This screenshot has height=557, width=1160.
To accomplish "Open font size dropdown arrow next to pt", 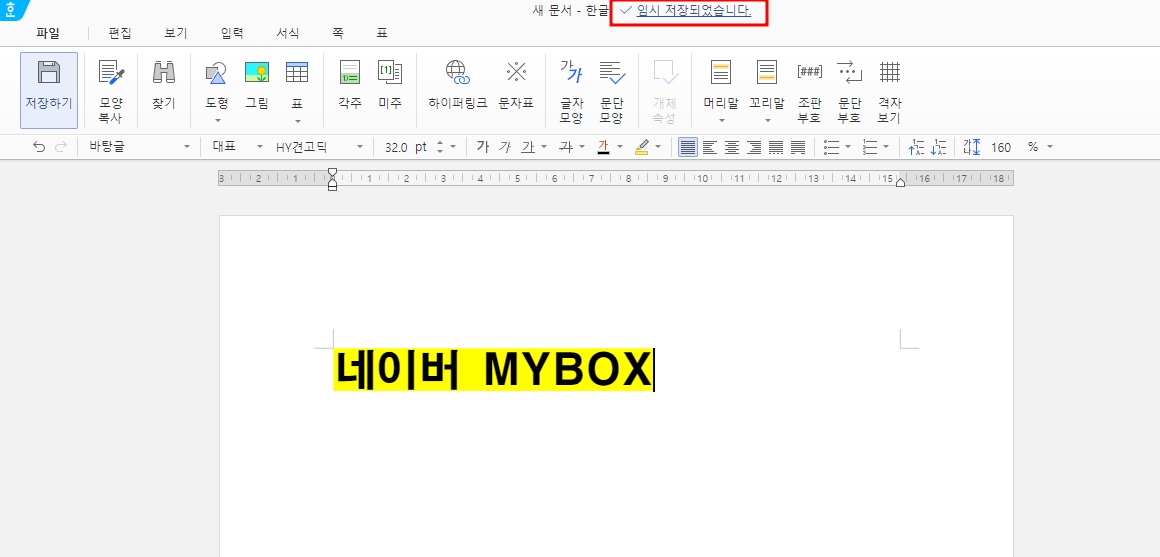I will [x=453, y=147].
